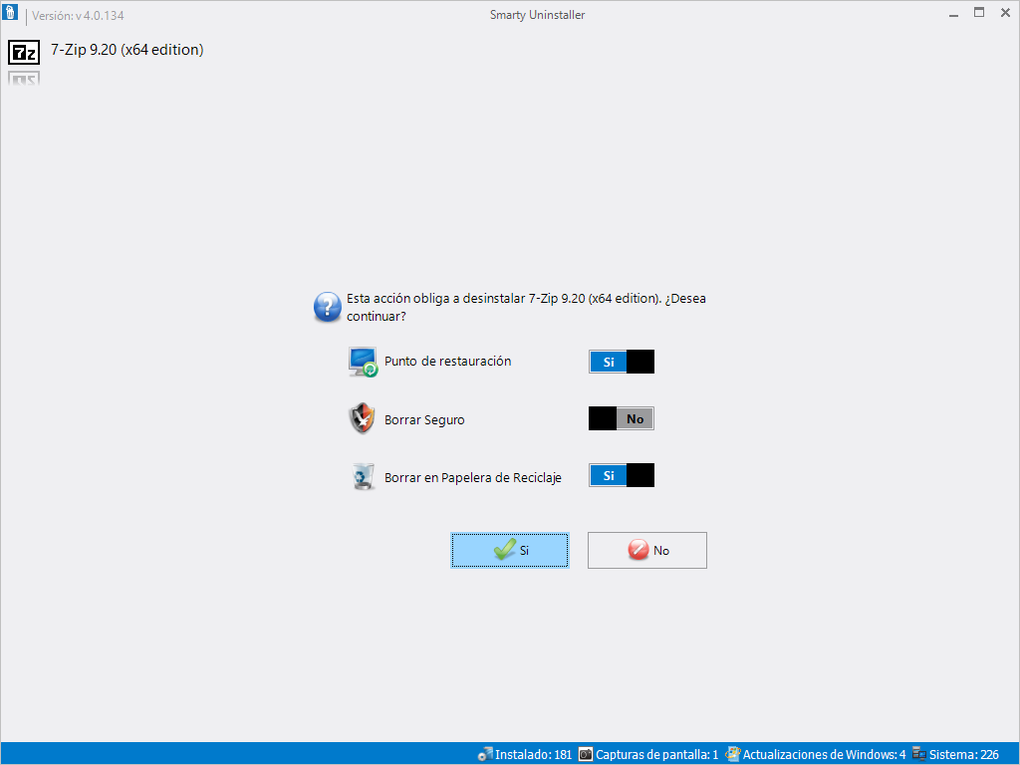
Task: Click the Punto de restauración label
Action: (x=448, y=361)
